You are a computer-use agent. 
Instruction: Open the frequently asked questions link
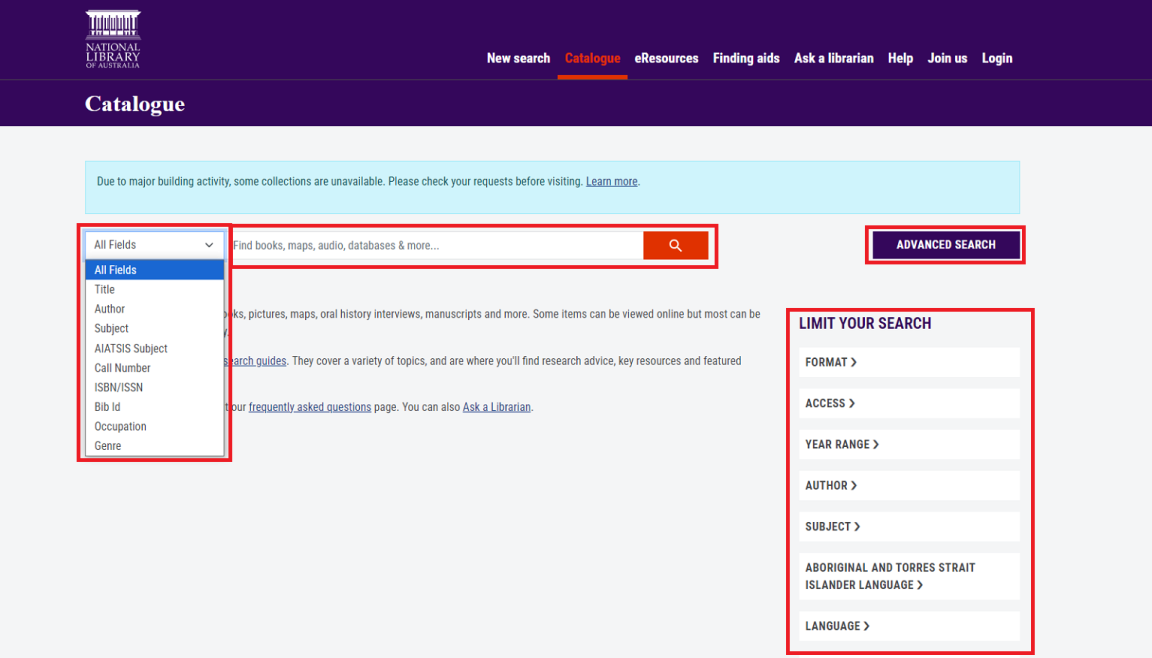click(310, 407)
